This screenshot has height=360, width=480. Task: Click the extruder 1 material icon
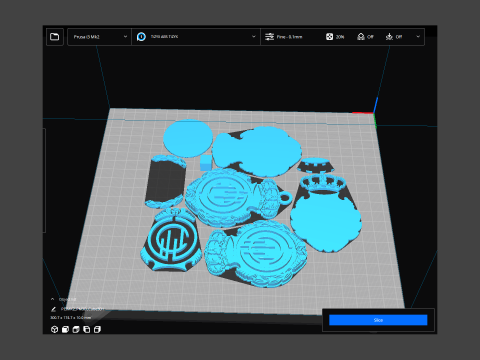tap(141, 37)
